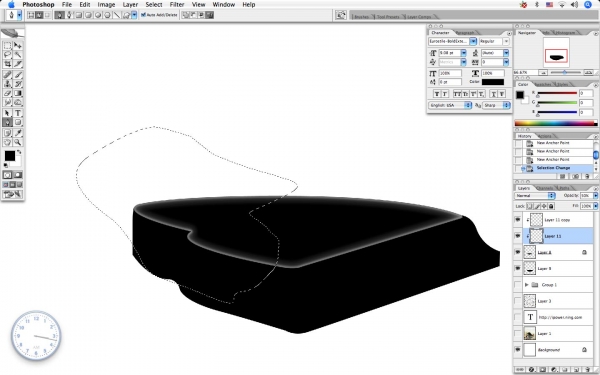Select the Eyedropper tool
Viewport: 600px width, 375px height.
[18, 133]
